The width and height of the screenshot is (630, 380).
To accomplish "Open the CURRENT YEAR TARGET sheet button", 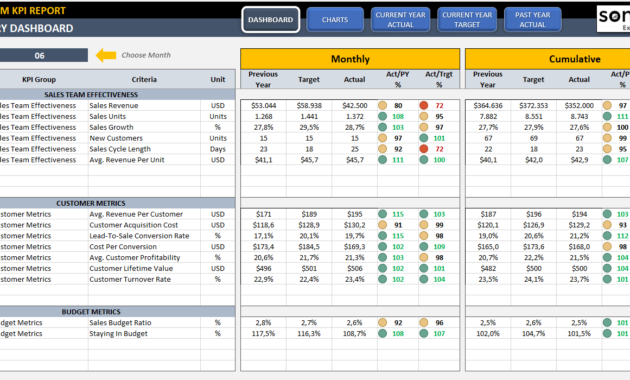I will 467,20.
